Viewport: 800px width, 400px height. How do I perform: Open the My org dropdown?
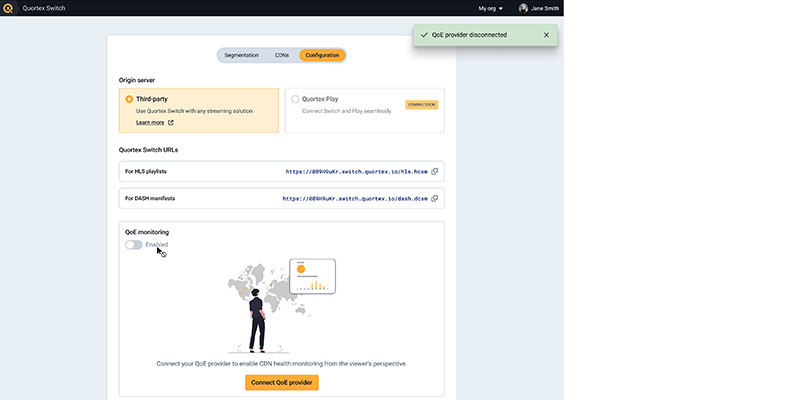tap(490, 8)
